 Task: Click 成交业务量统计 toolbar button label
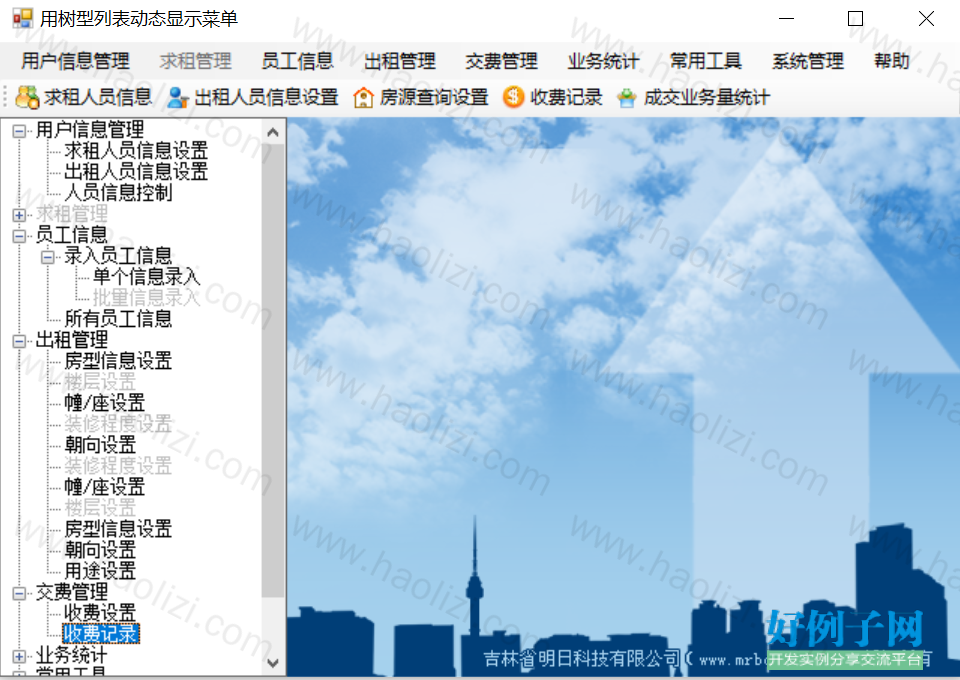point(707,97)
